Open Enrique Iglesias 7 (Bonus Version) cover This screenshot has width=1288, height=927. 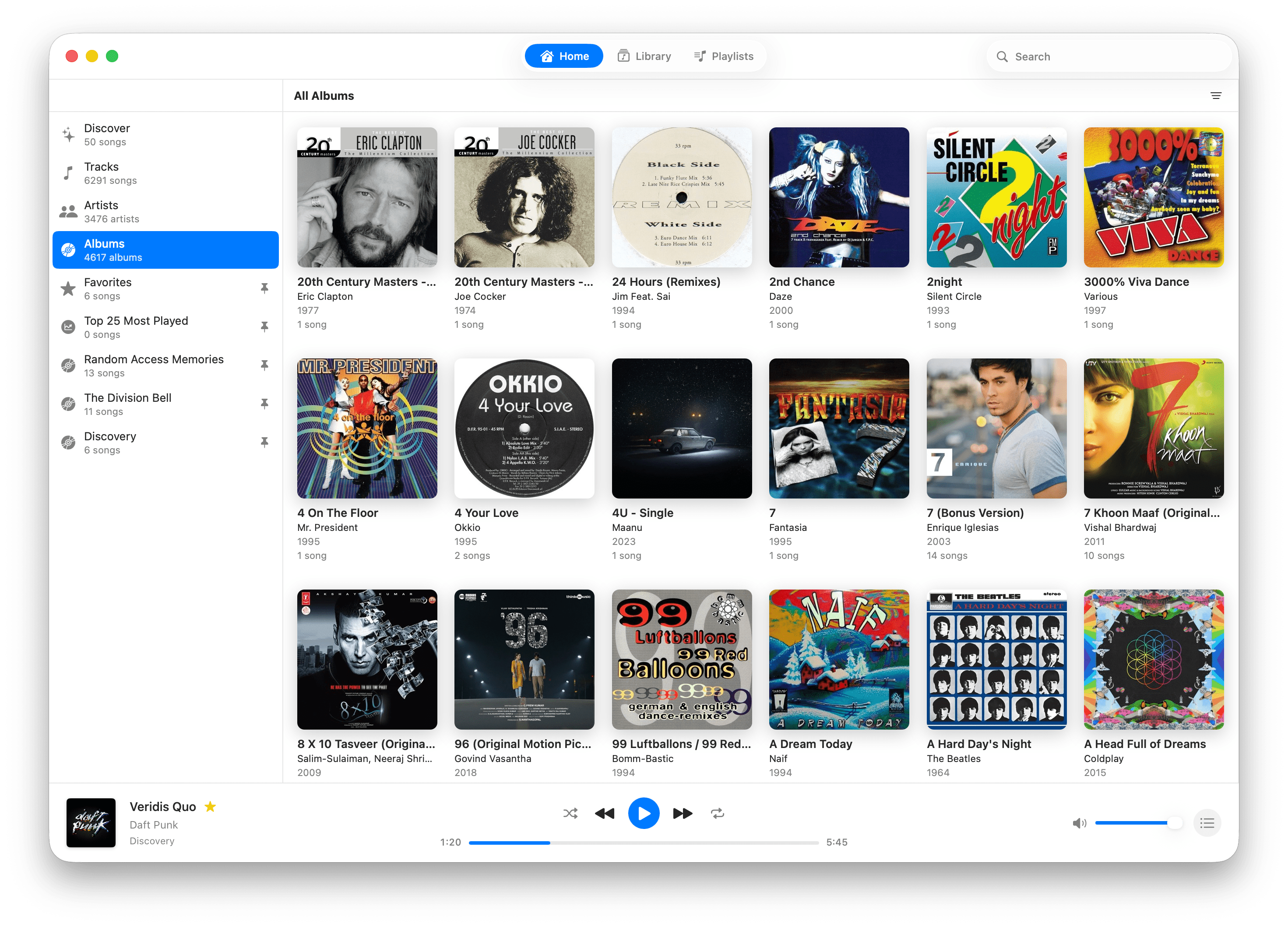996,428
